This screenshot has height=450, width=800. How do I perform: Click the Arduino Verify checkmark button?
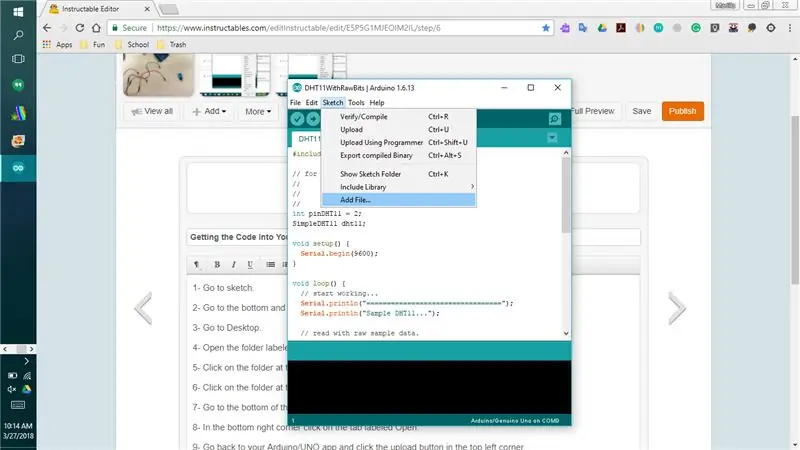(297, 119)
